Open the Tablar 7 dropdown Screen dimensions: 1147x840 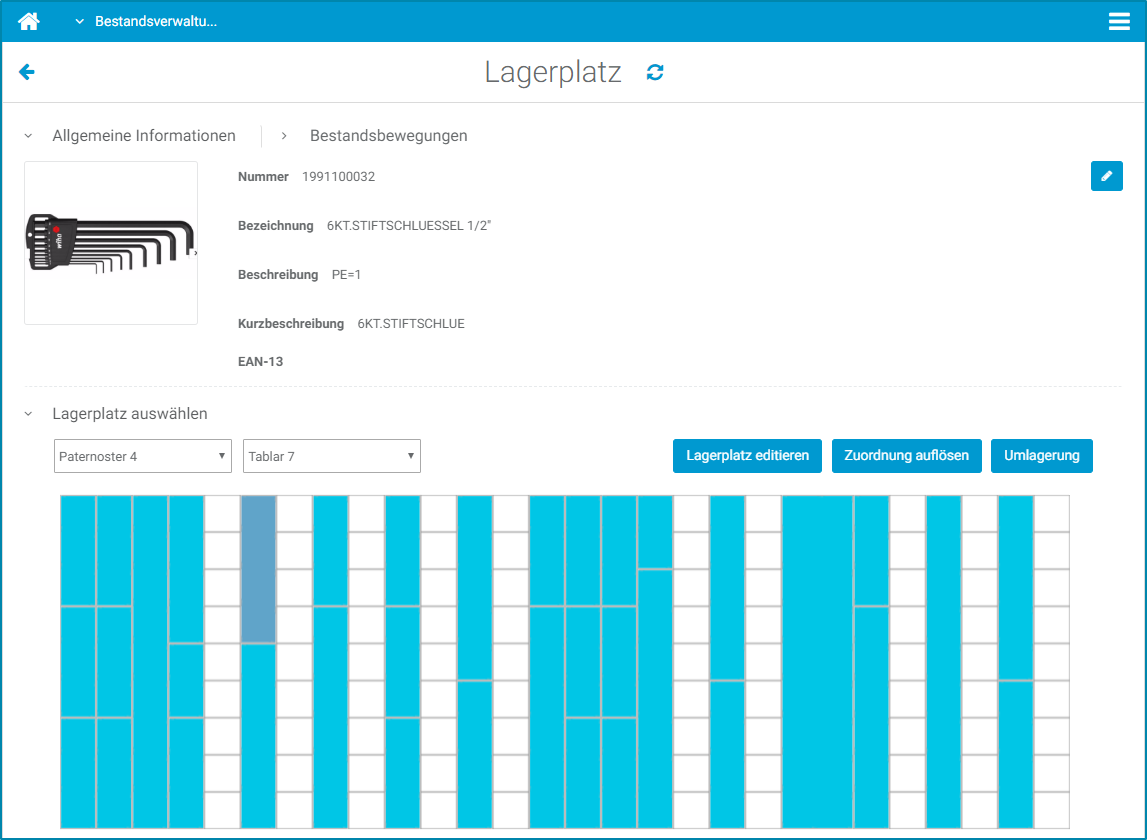[x=331, y=456]
